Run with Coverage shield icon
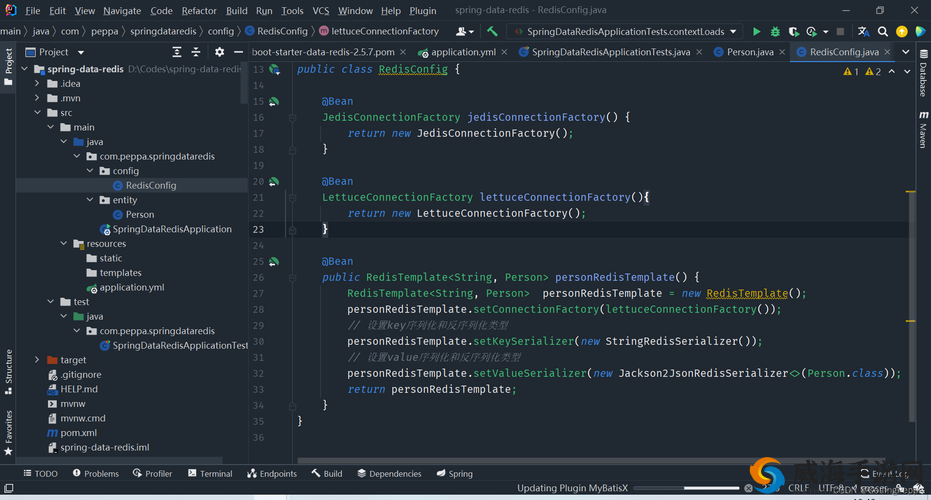The width and height of the screenshot is (931, 500). tap(793, 31)
